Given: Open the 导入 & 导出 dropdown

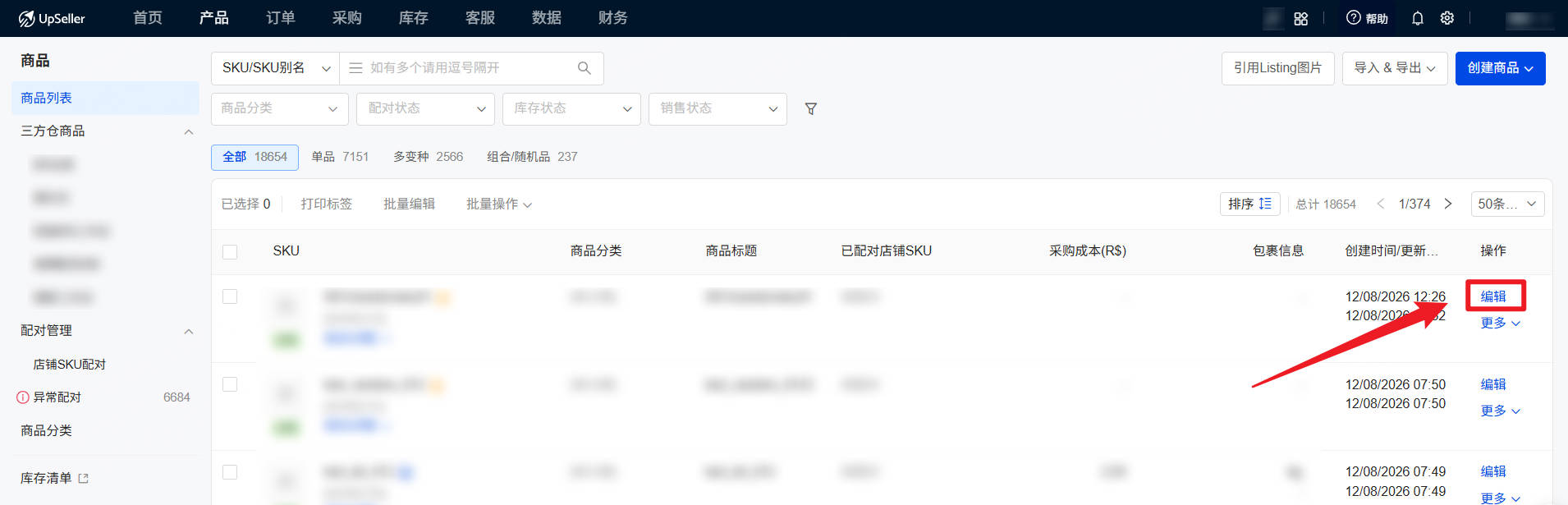Looking at the screenshot, I should point(1395,68).
